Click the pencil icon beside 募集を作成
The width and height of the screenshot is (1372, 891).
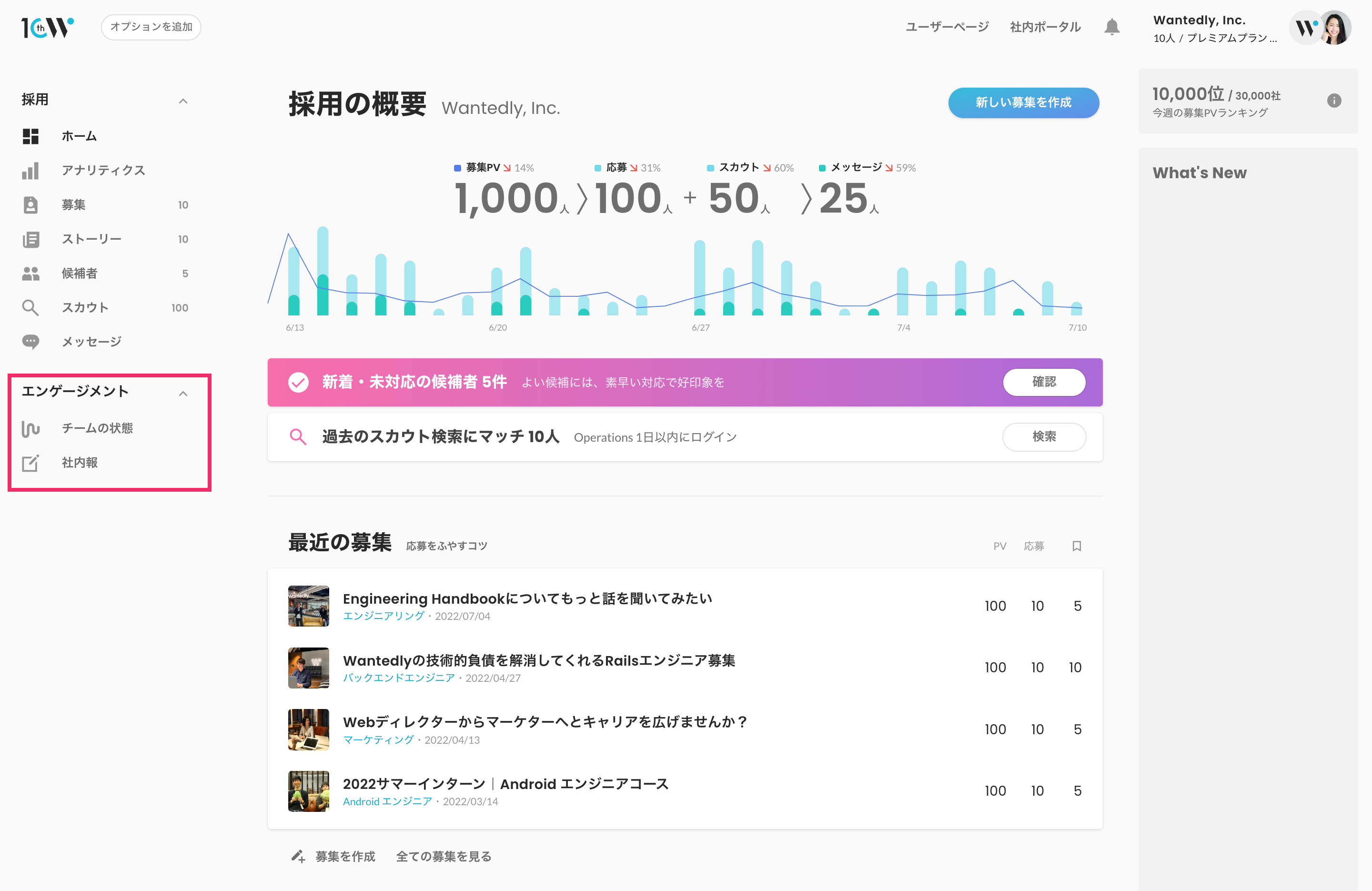(298, 856)
